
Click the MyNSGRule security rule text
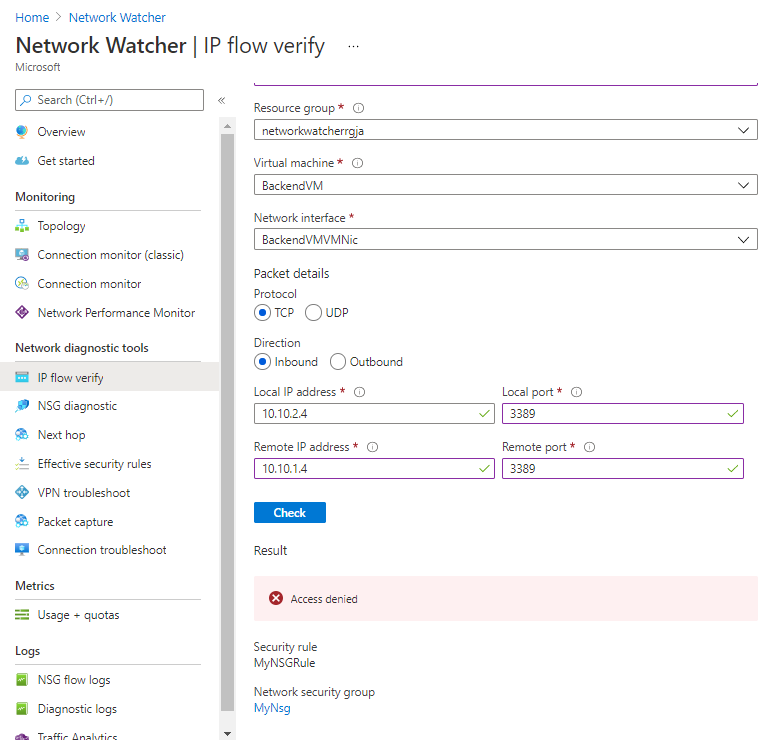pos(285,663)
